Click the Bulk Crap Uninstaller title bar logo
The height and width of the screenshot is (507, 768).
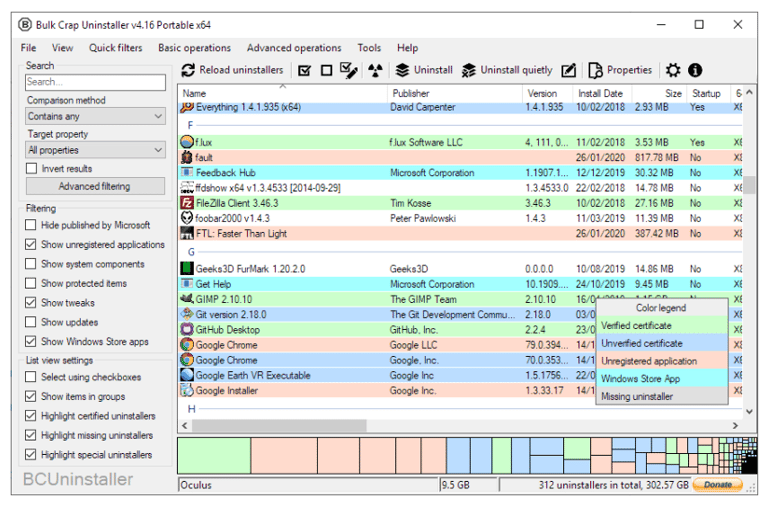point(25,24)
